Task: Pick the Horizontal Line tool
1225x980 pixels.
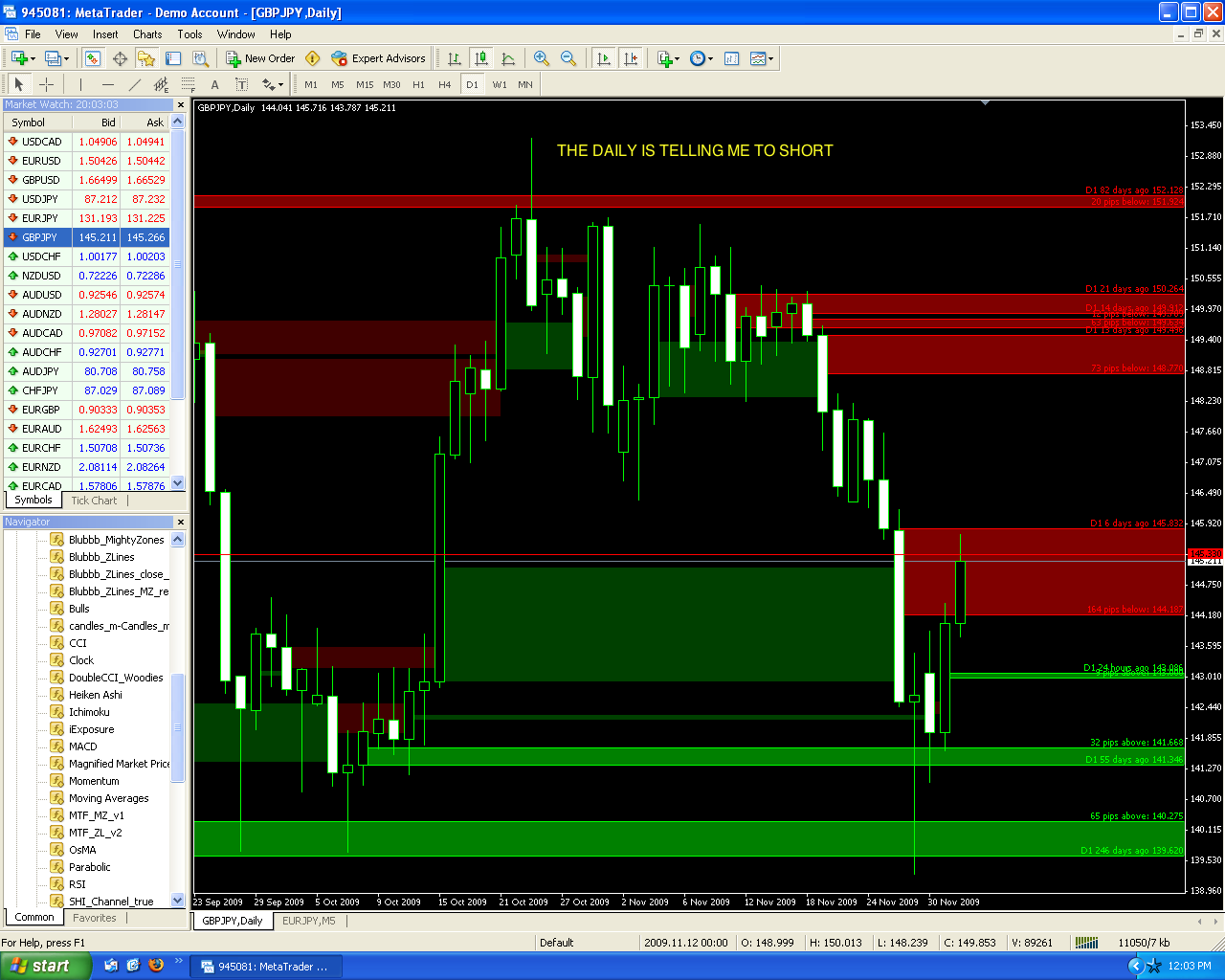Action: tap(107, 84)
